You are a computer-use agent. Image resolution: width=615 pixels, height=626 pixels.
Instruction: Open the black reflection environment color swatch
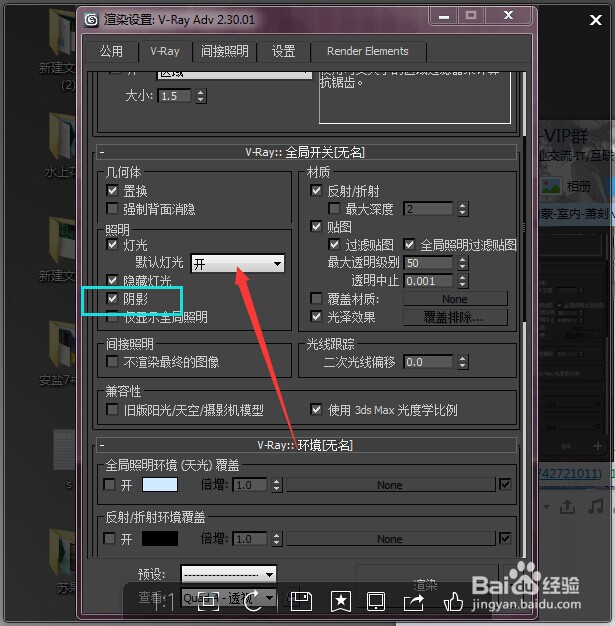click(160, 539)
